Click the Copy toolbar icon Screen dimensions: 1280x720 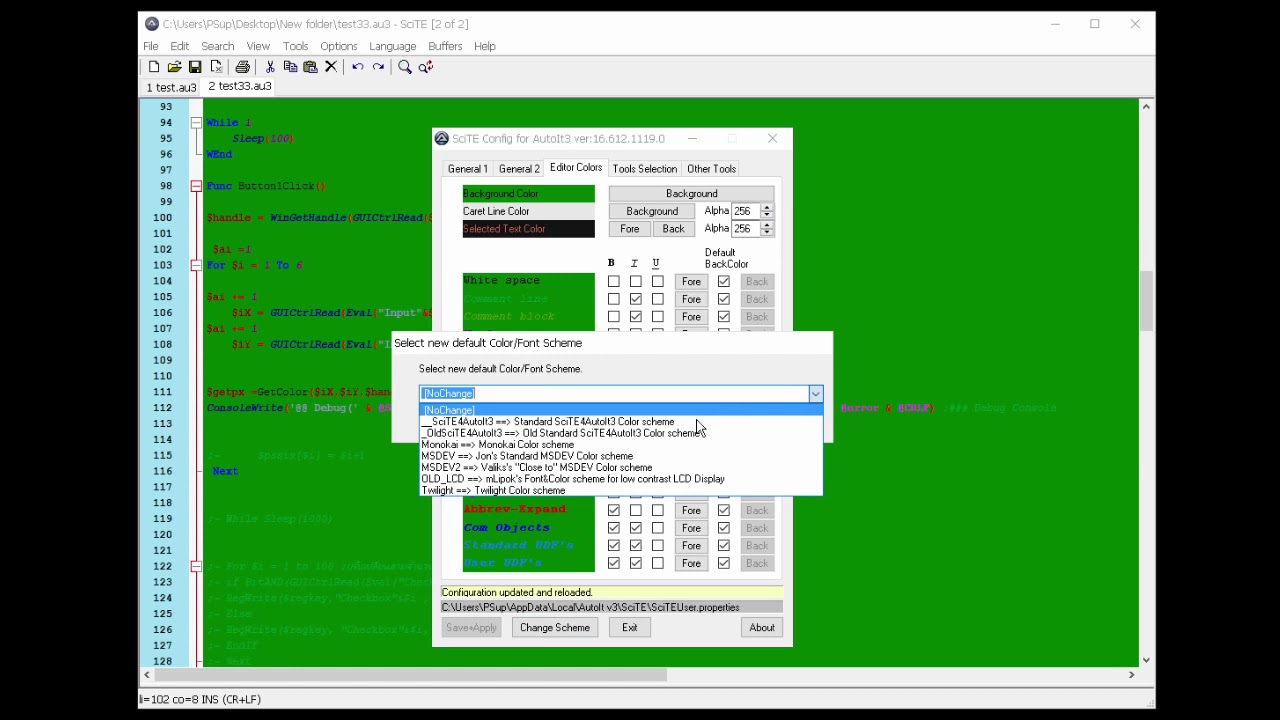pos(290,67)
